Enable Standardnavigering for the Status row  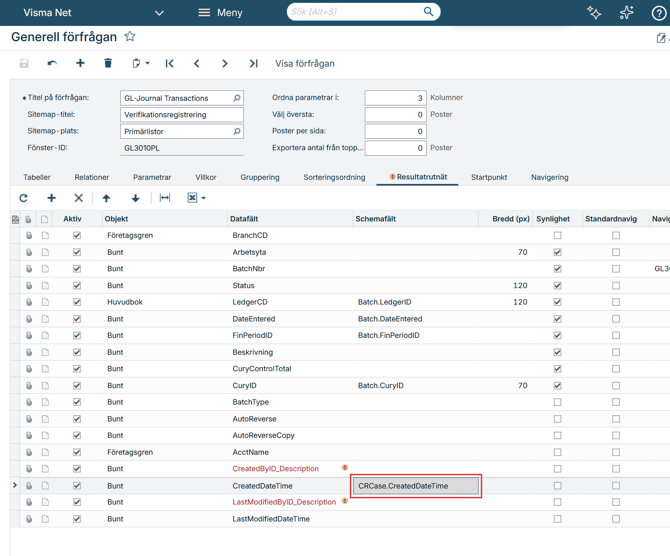[x=616, y=286]
